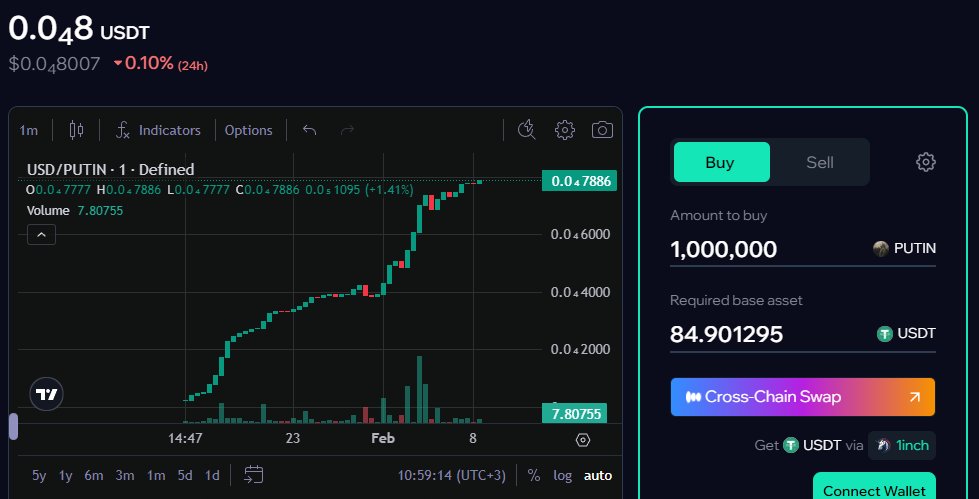This screenshot has height=499, width=979.
Task: Open swap settings gear icon
Action: click(925, 162)
